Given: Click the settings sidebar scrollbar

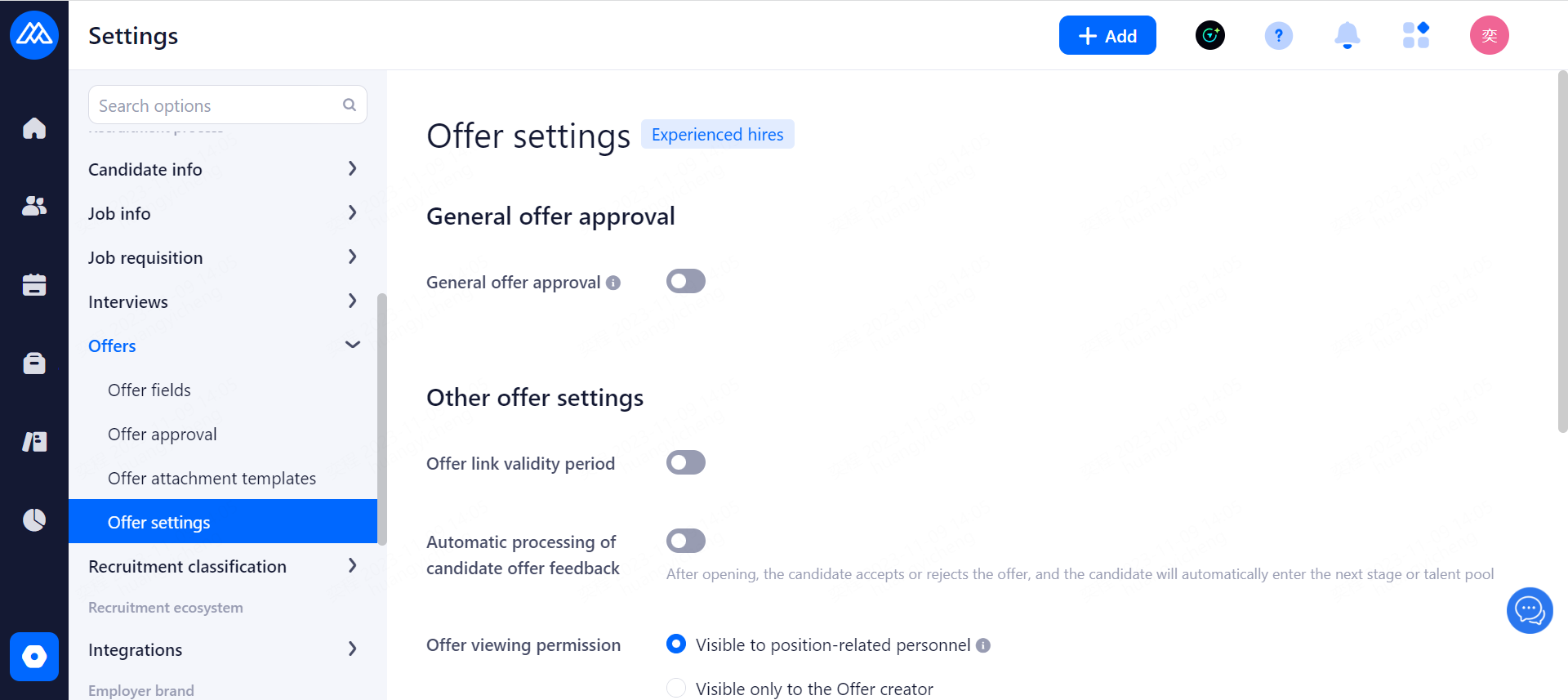Looking at the screenshot, I should tap(381, 417).
